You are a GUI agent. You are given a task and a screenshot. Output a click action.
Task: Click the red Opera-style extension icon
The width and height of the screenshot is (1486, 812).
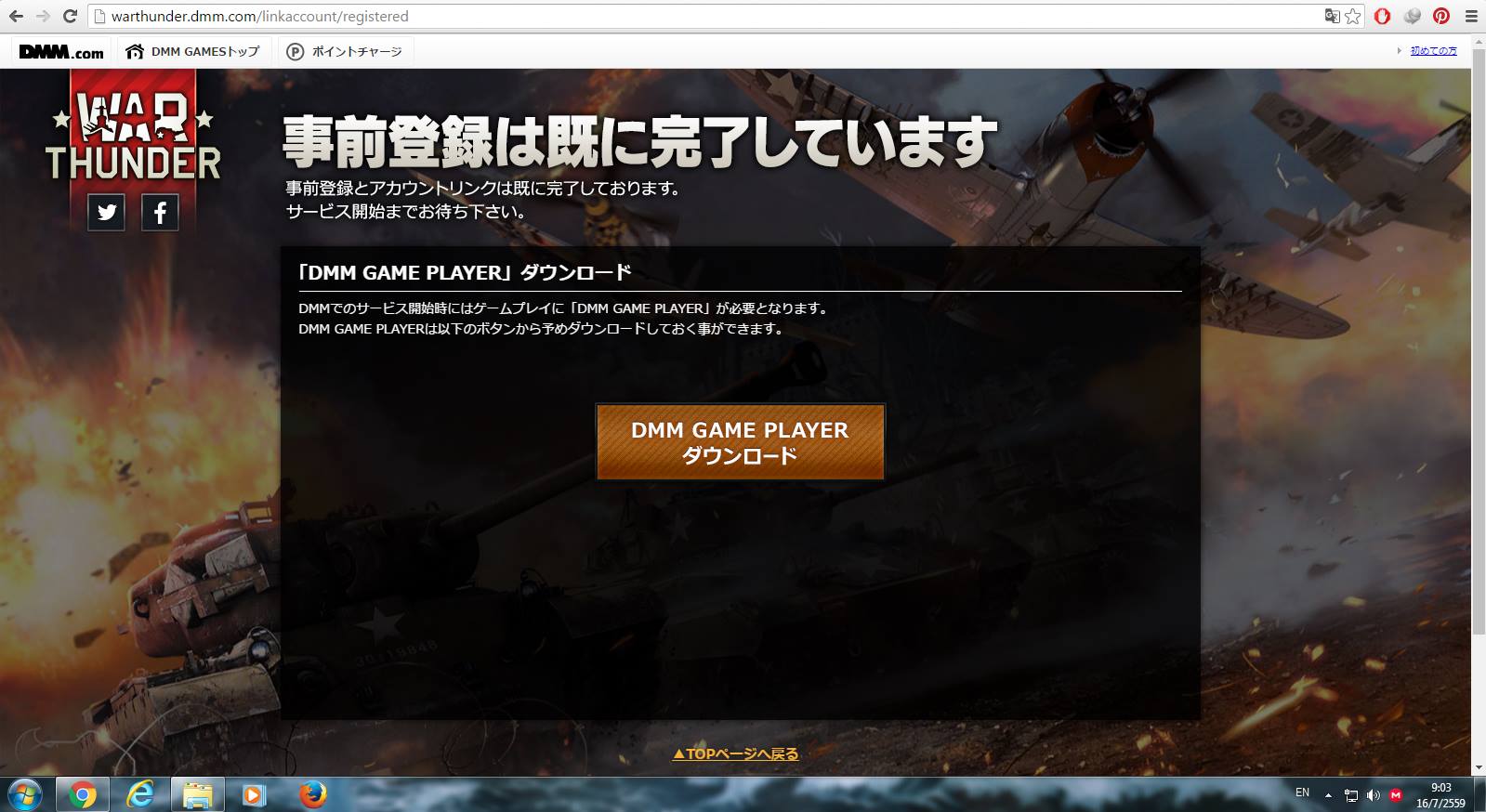tap(1382, 16)
